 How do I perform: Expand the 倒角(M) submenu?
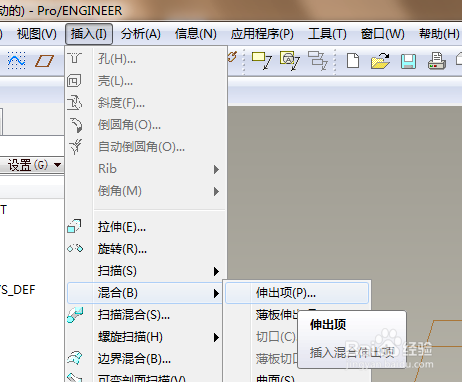coord(147,191)
